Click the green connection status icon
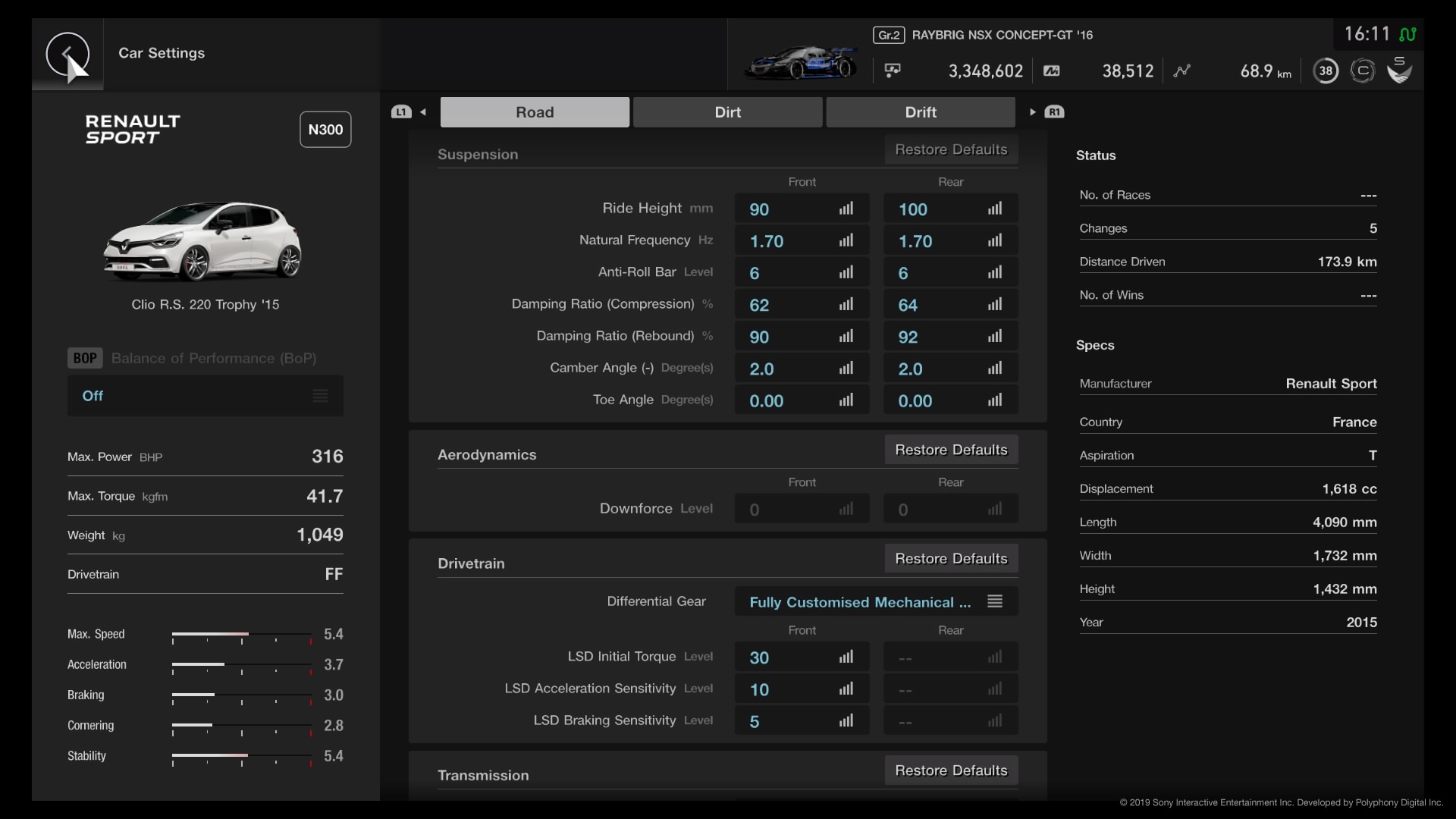This screenshot has height=819, width=1456. tap(1407, 34)
